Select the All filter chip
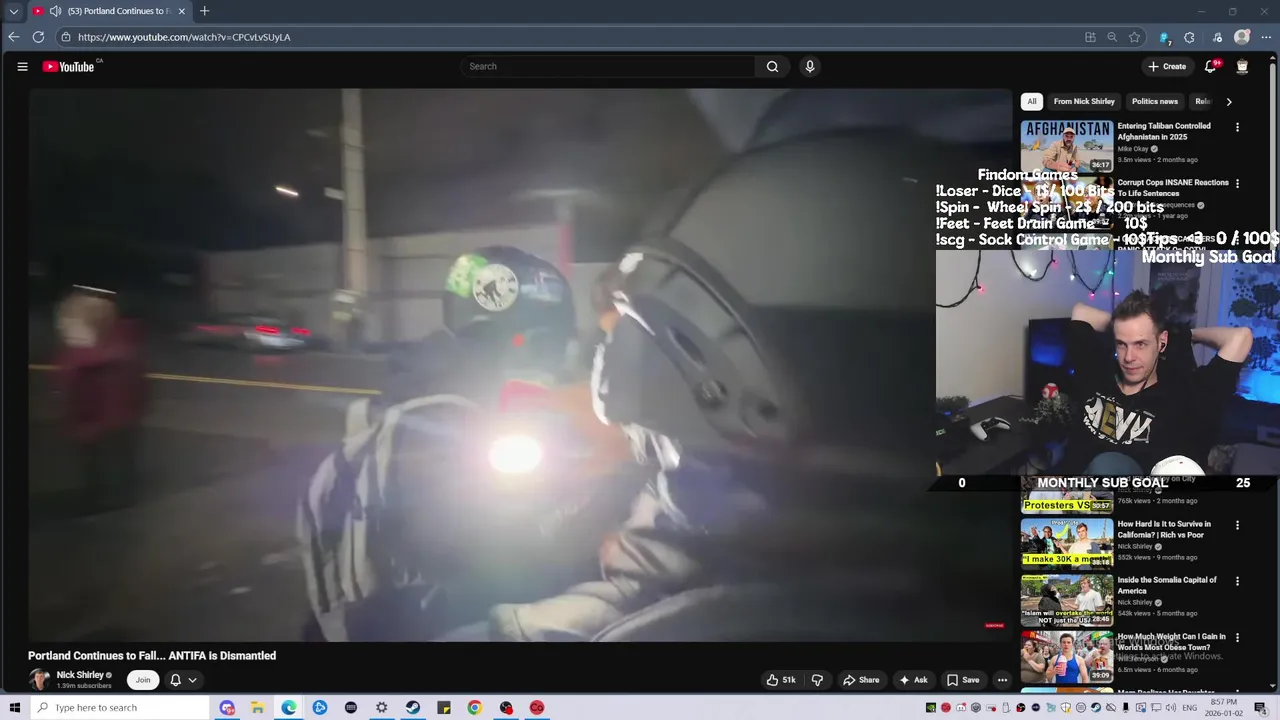 click(x=1032, y=101)
